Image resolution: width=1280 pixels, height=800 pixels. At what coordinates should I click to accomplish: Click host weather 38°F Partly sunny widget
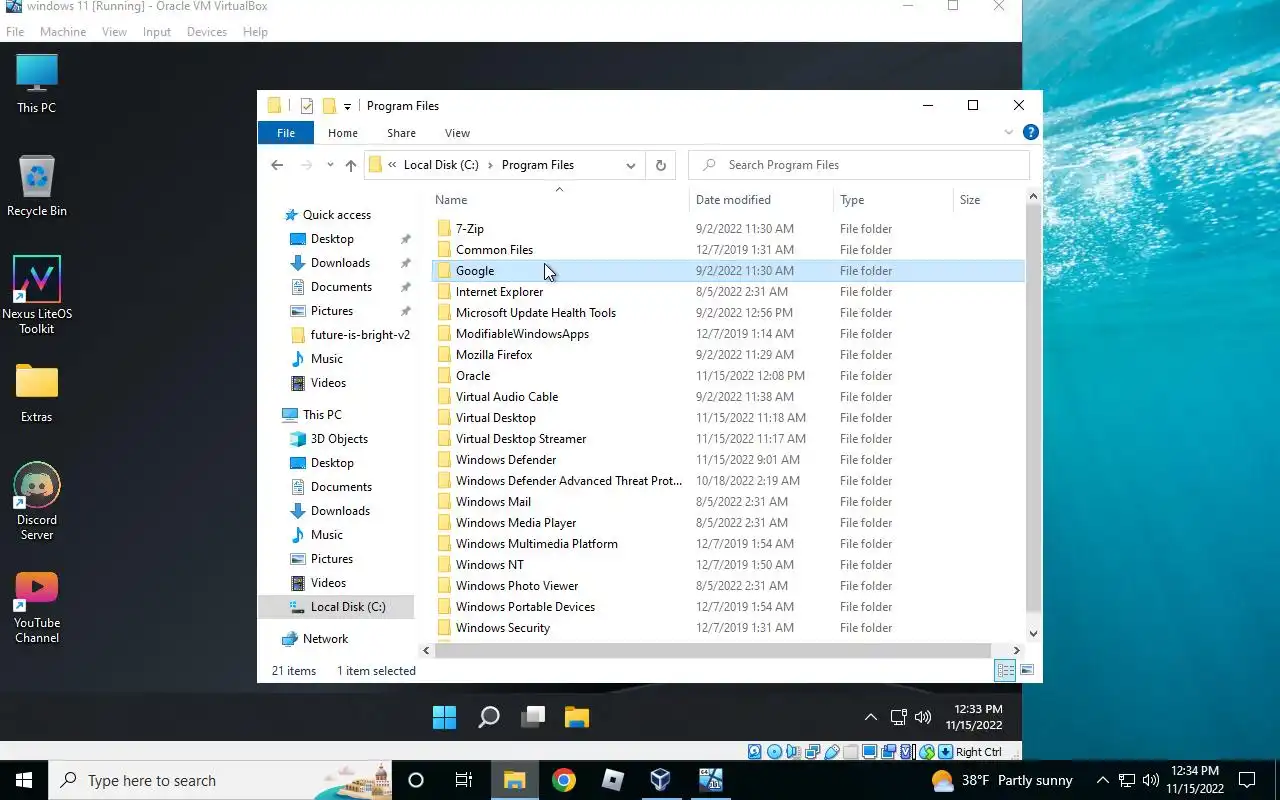[1002, 780]
